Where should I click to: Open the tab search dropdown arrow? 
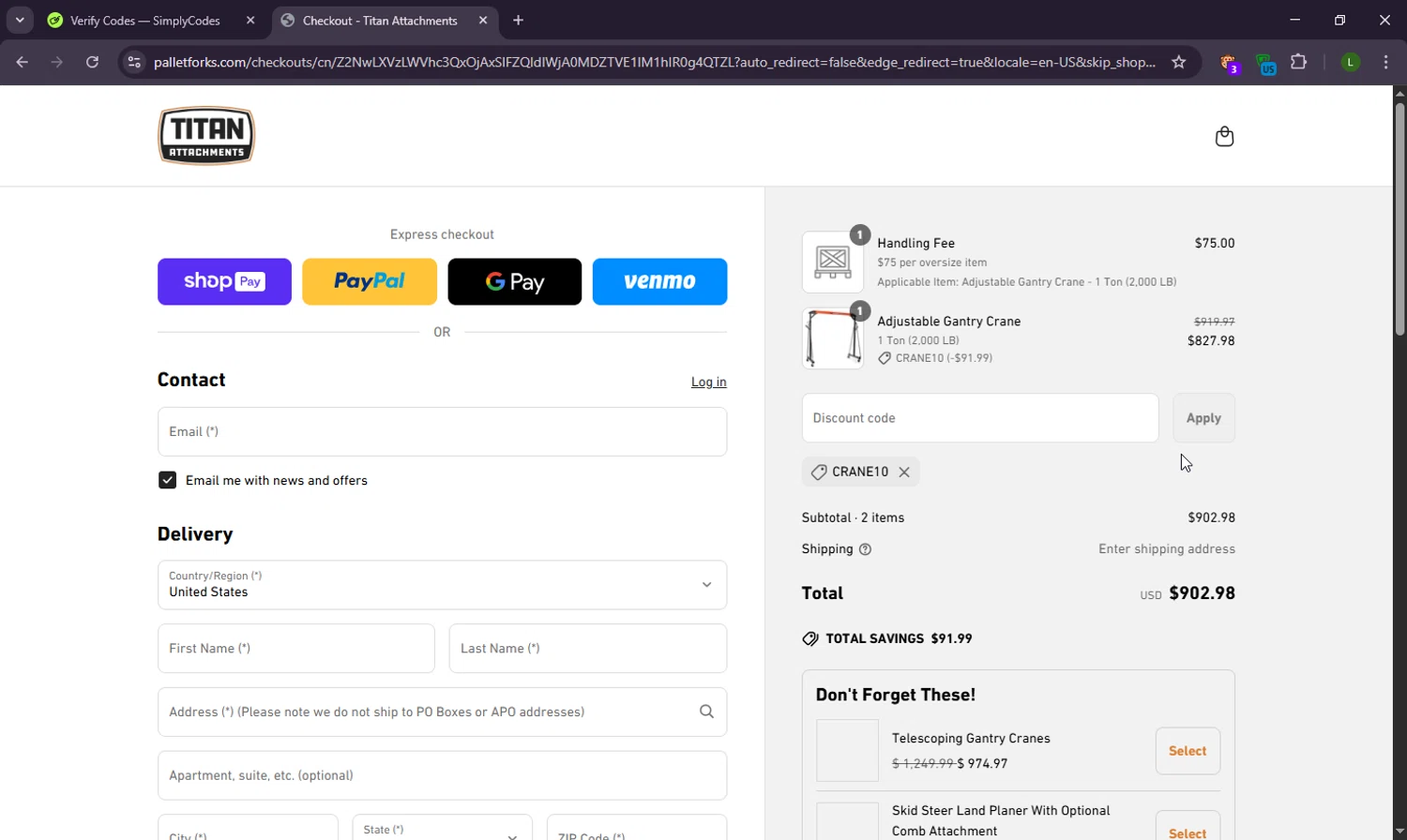[20, 20]
